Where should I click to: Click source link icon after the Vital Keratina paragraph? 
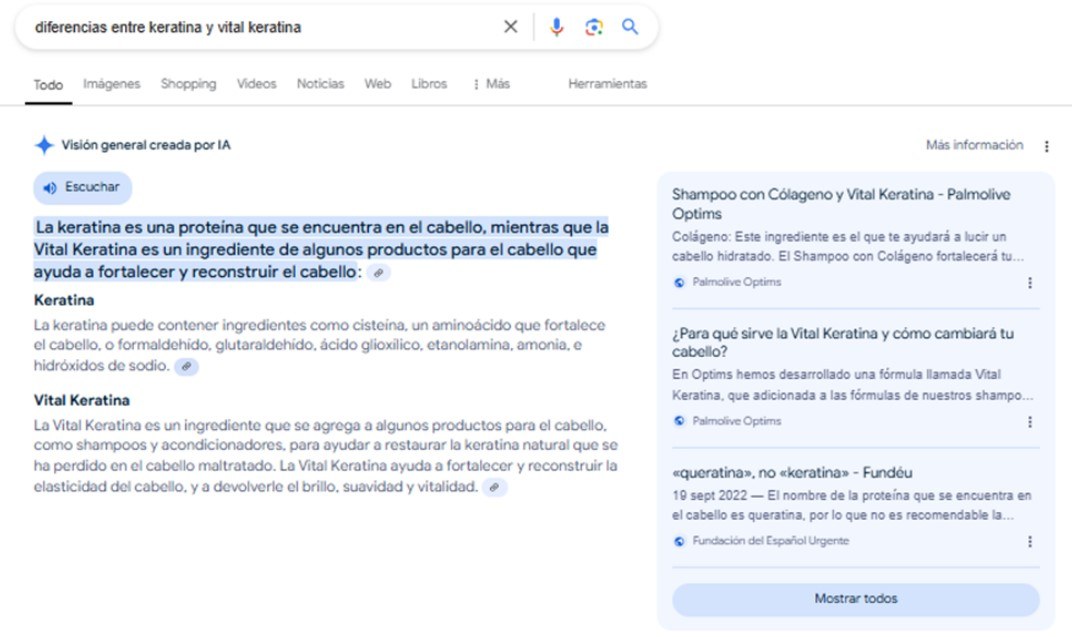pyautogui.click(x=494, y=487)
